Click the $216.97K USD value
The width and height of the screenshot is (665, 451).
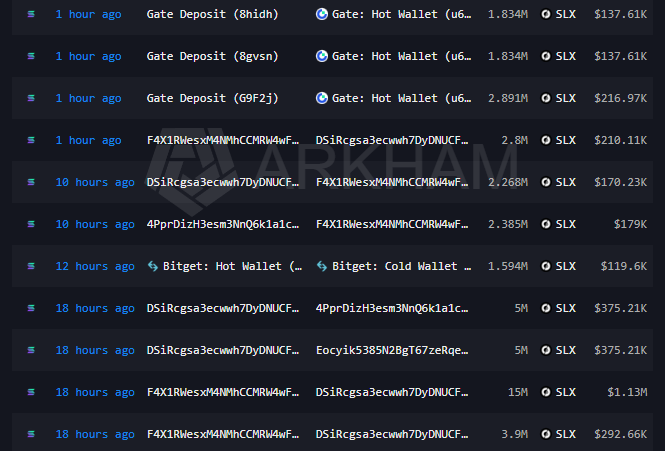(x=620, y=98)
